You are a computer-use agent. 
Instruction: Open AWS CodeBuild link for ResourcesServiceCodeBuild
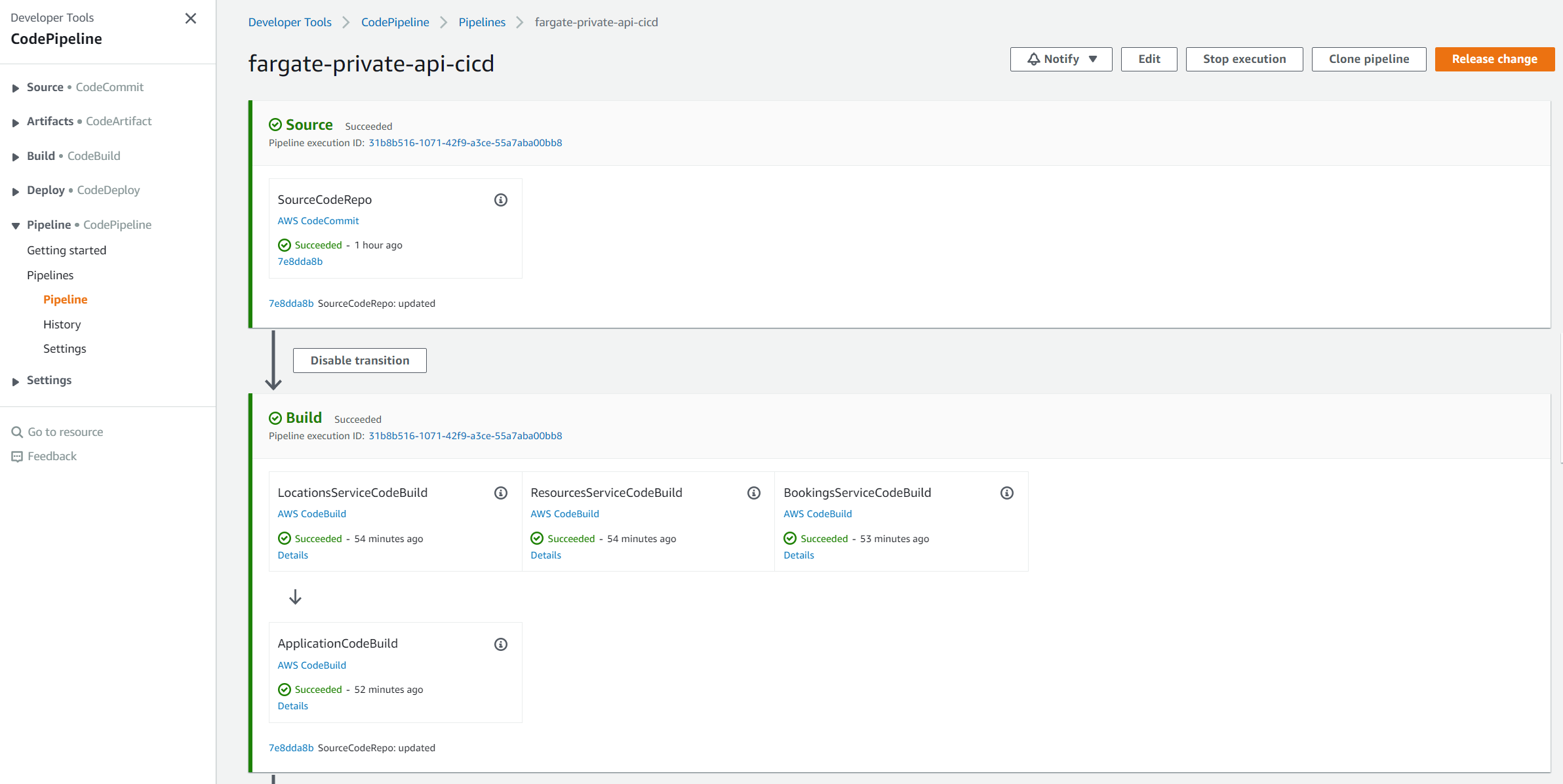point(564,514)
